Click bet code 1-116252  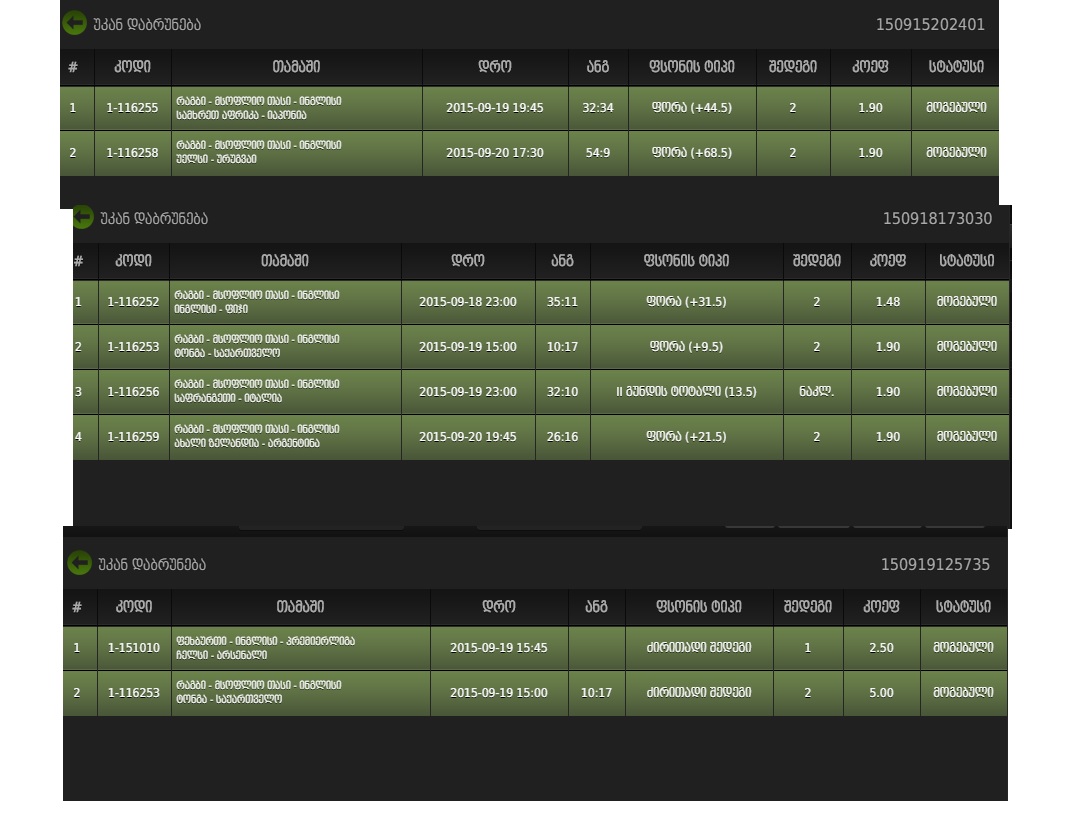tap(133, 302)
